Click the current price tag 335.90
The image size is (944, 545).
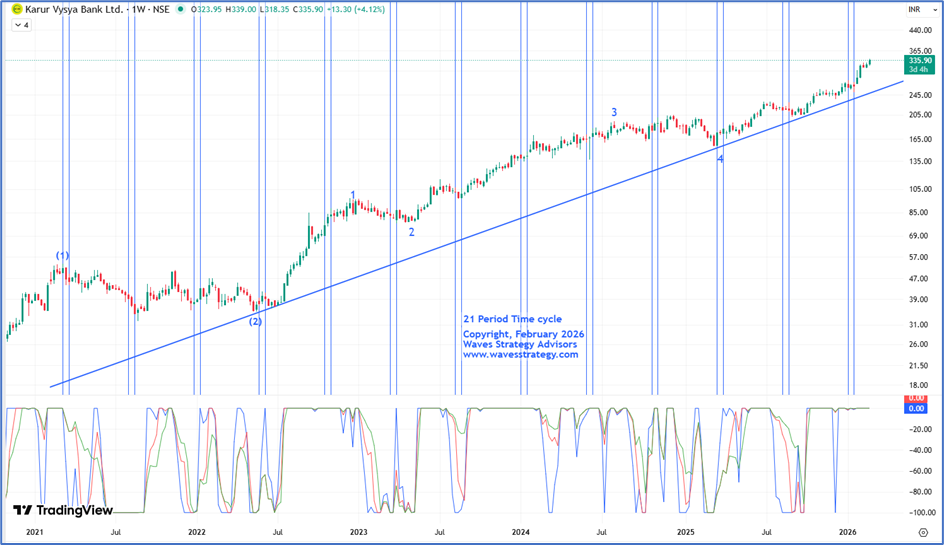pyautogui.click(x=919, y=61)
